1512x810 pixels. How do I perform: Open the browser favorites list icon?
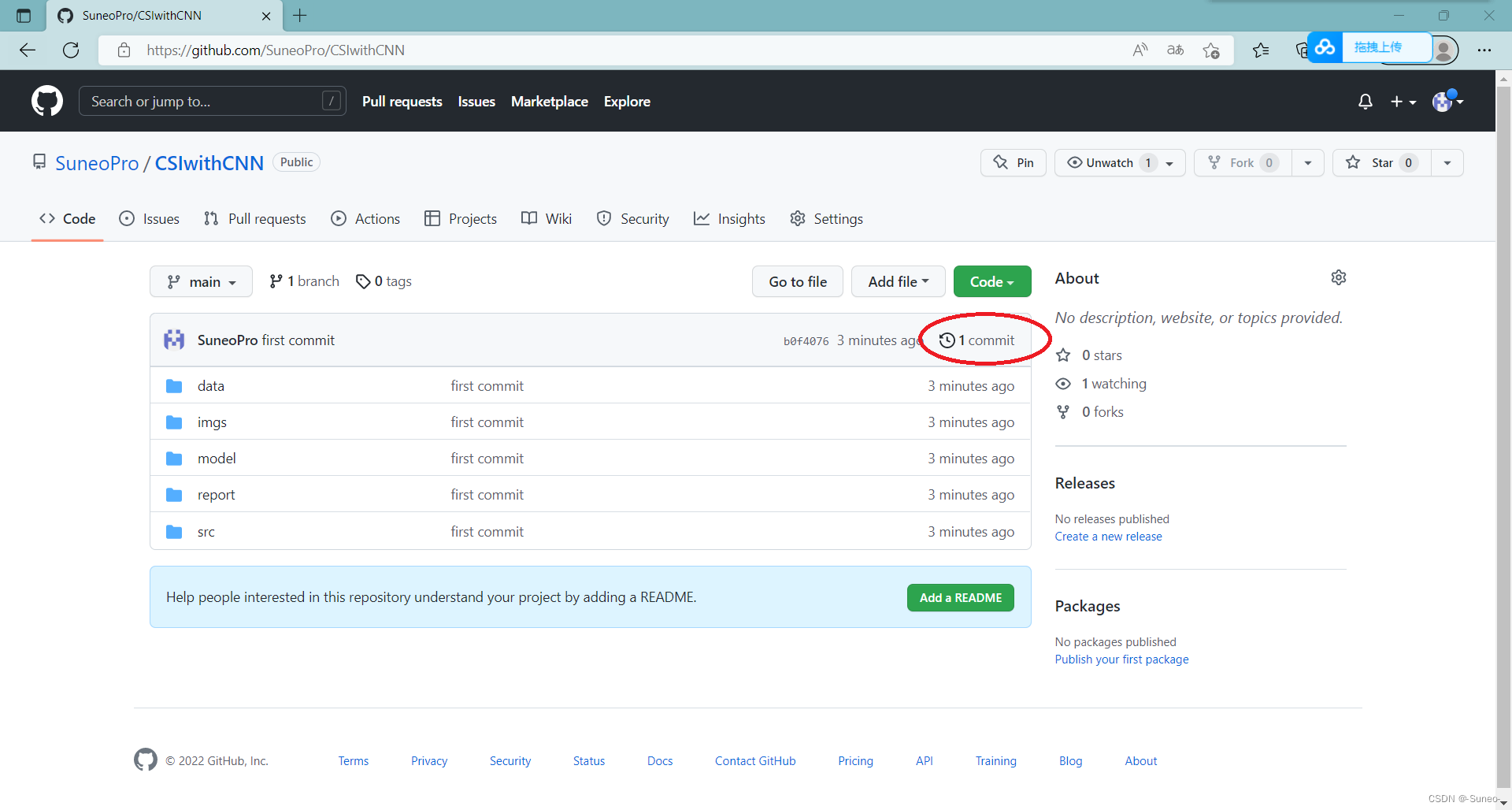pos(1261,50)
